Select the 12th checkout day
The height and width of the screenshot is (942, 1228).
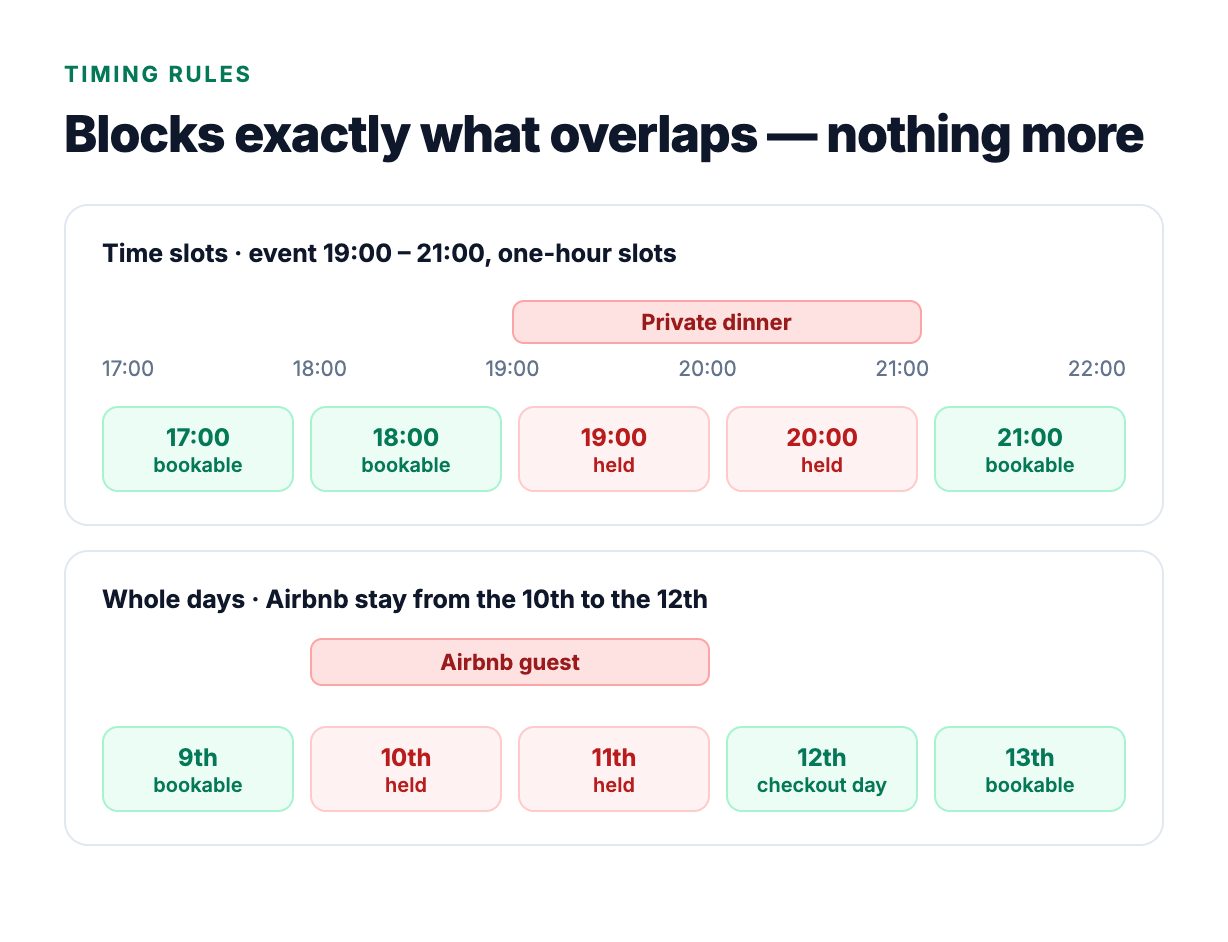click(x=822, y=769)
